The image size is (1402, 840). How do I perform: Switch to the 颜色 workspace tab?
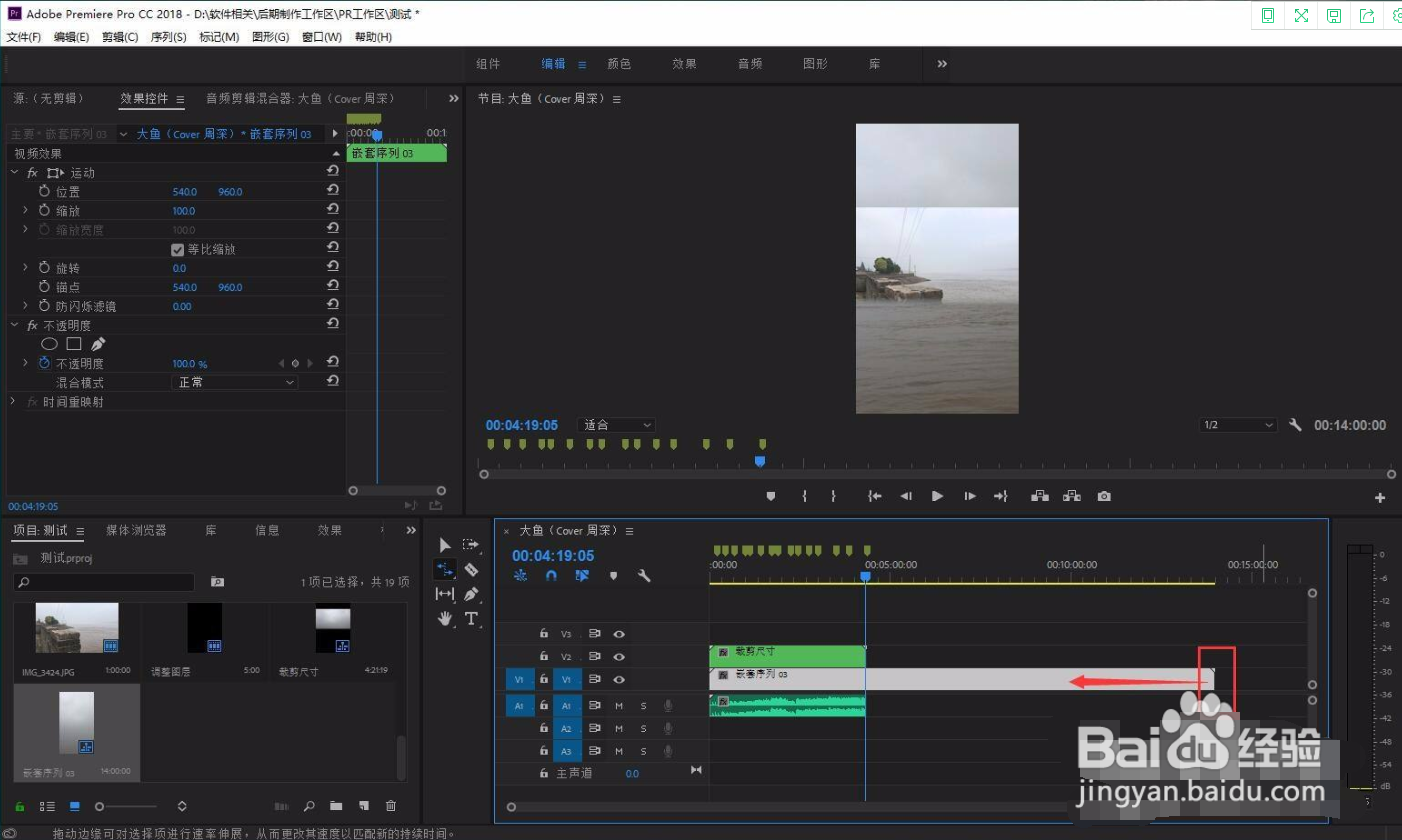coord(619,64)
